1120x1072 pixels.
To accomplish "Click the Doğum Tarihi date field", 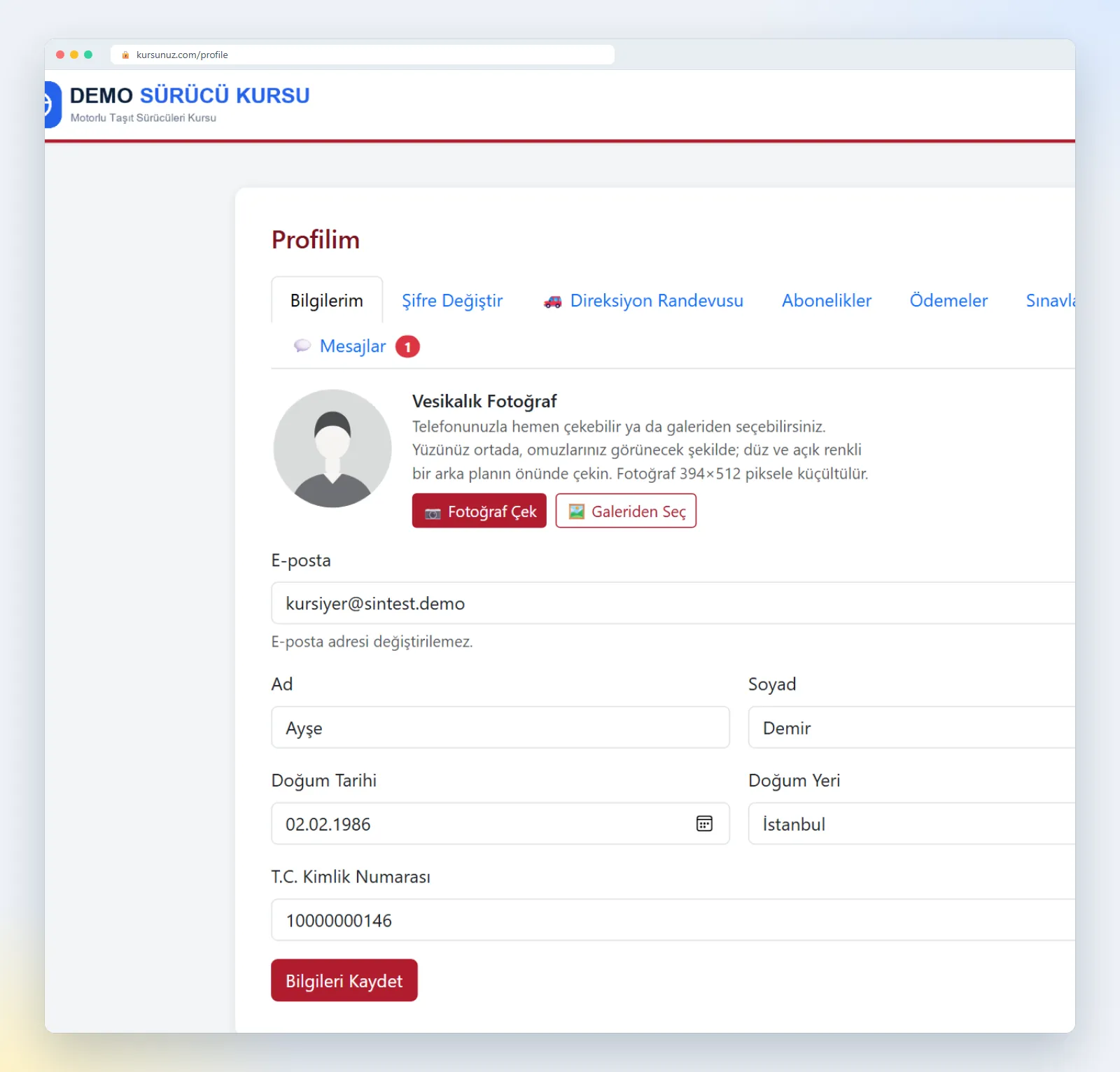I will click(x=500, y=824).
